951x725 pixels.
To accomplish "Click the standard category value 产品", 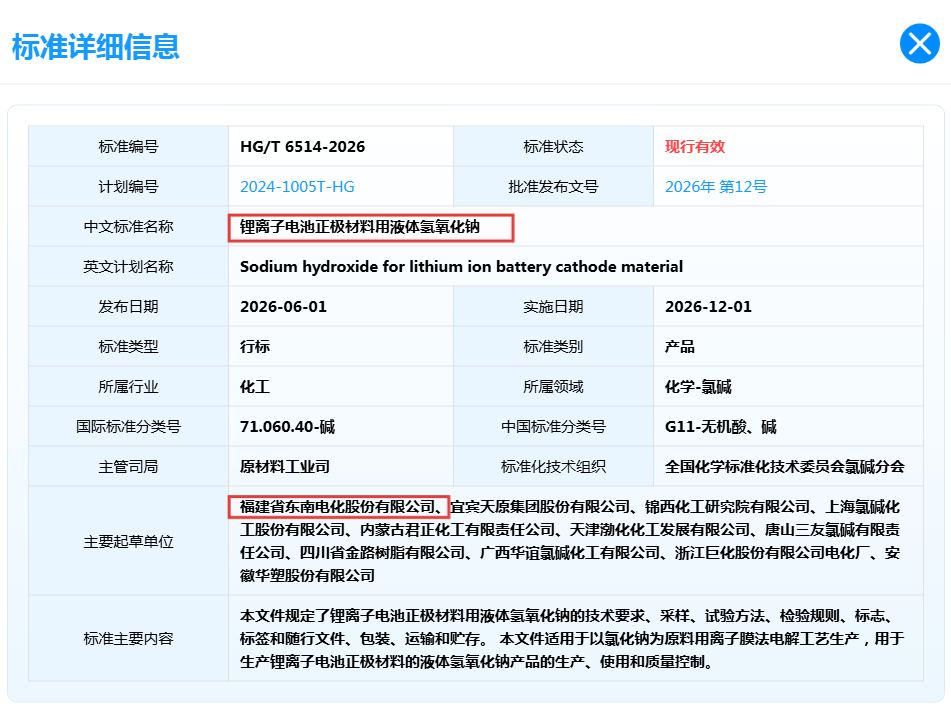I will 680,347.
